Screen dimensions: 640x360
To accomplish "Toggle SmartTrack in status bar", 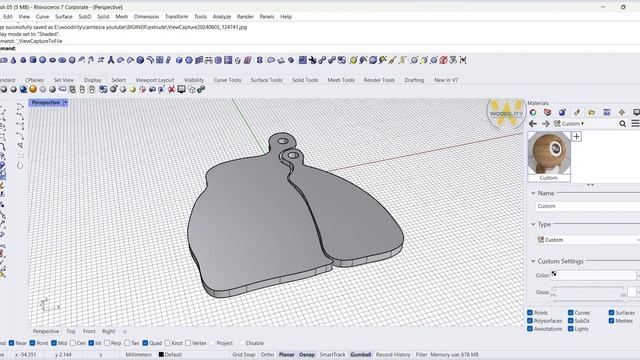I will [x=332, y=355].
